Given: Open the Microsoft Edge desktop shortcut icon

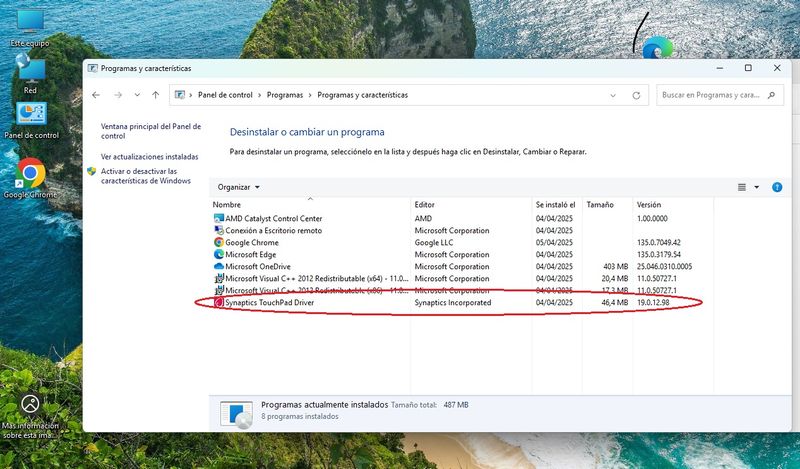Looking at the screenshot, I should [657, 48].
